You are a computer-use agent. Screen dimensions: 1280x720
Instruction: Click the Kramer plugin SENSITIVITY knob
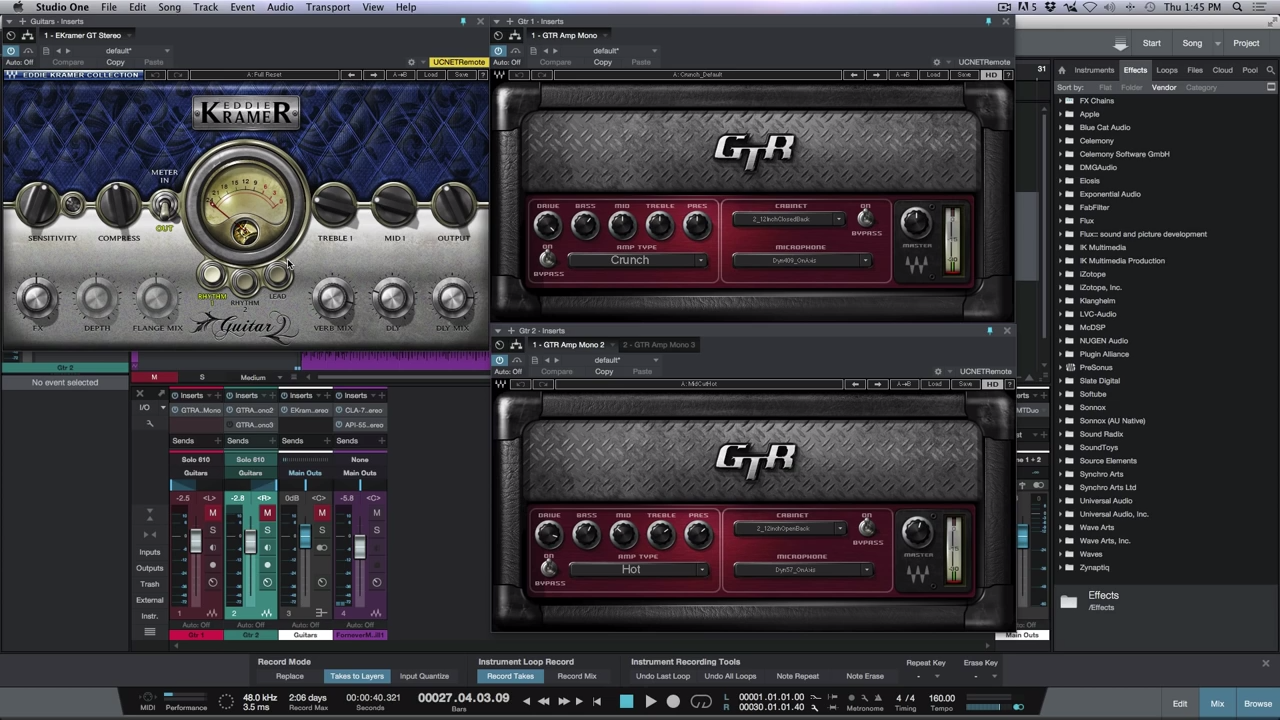tap(38, 204)
